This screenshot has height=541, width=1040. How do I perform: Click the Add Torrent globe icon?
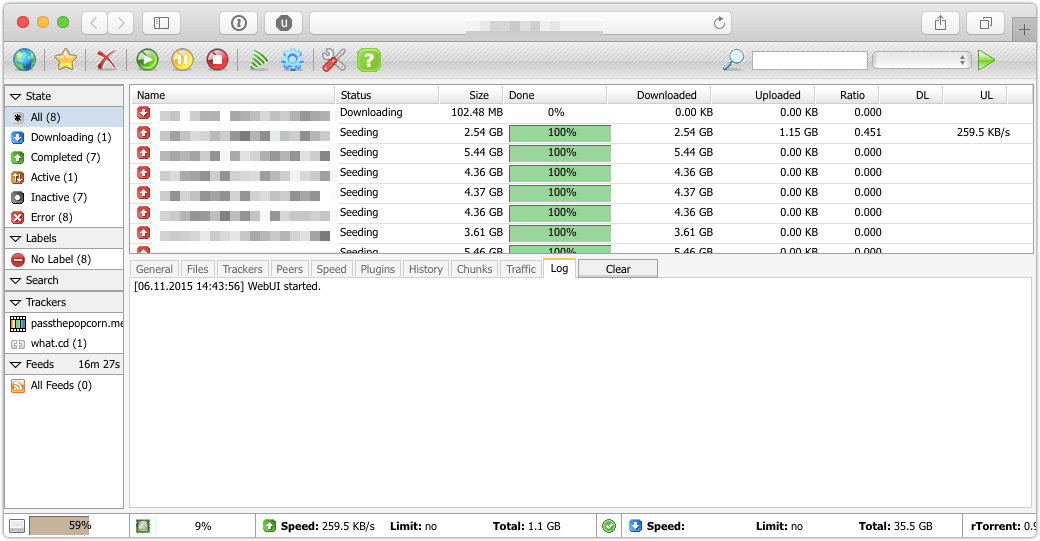[25, 60]
